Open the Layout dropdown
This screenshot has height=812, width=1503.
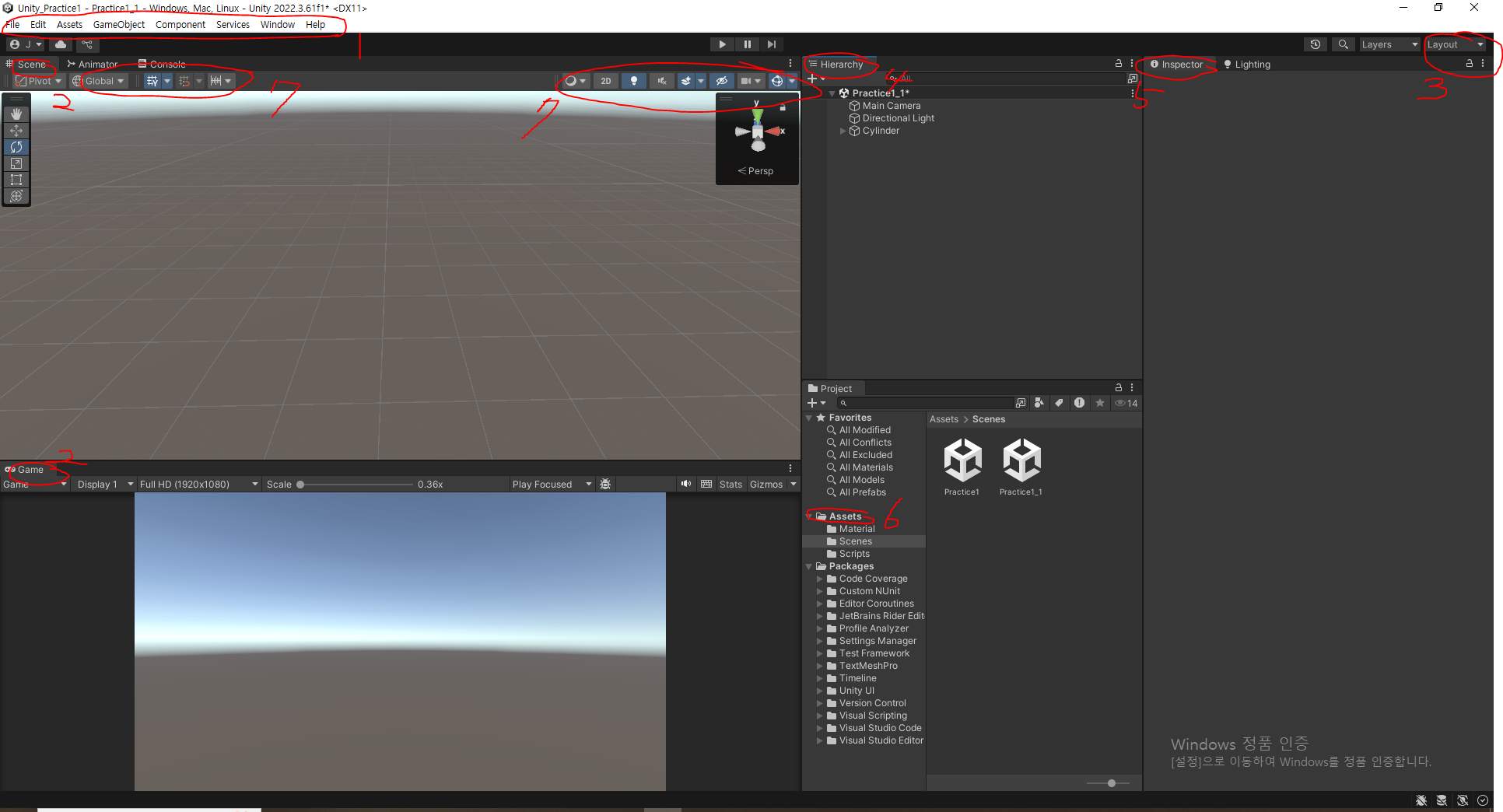[x=1455, y=44]
